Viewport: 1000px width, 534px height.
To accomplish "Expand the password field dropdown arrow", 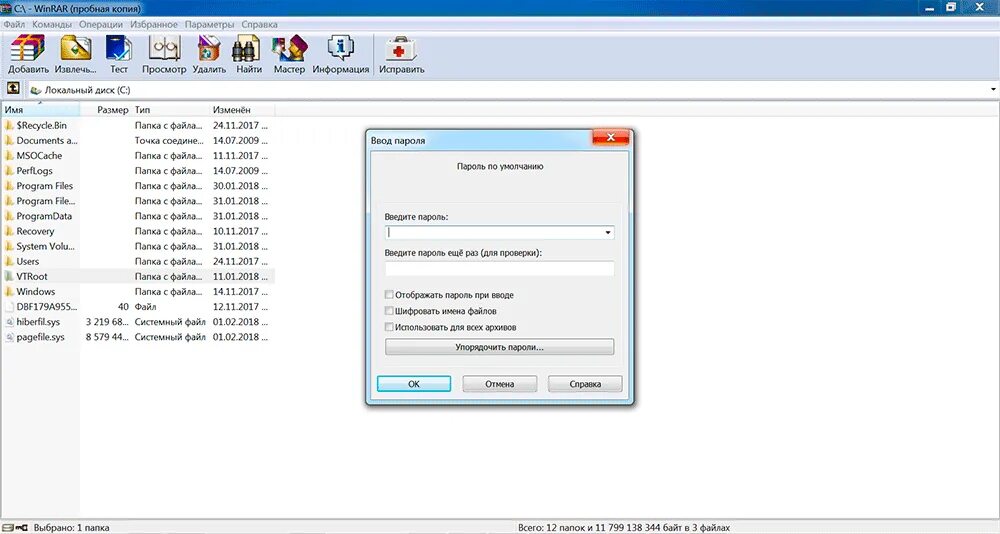I will click(608, 232).
